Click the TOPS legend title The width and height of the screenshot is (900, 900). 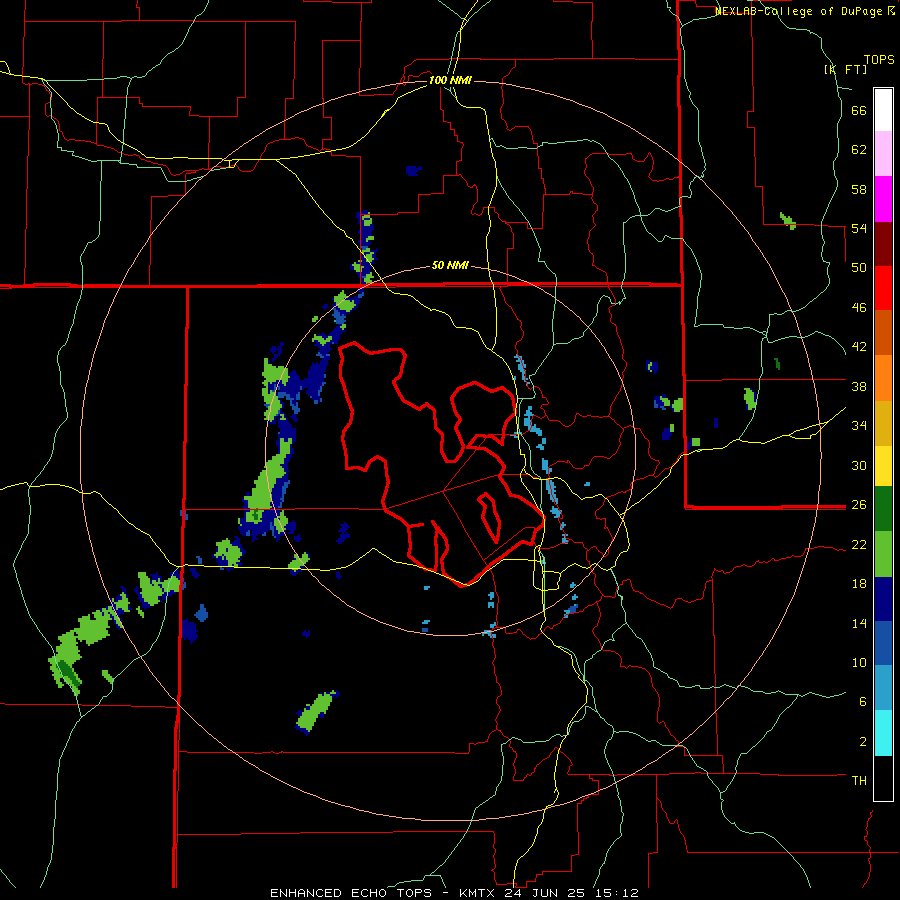pos(879,59)
